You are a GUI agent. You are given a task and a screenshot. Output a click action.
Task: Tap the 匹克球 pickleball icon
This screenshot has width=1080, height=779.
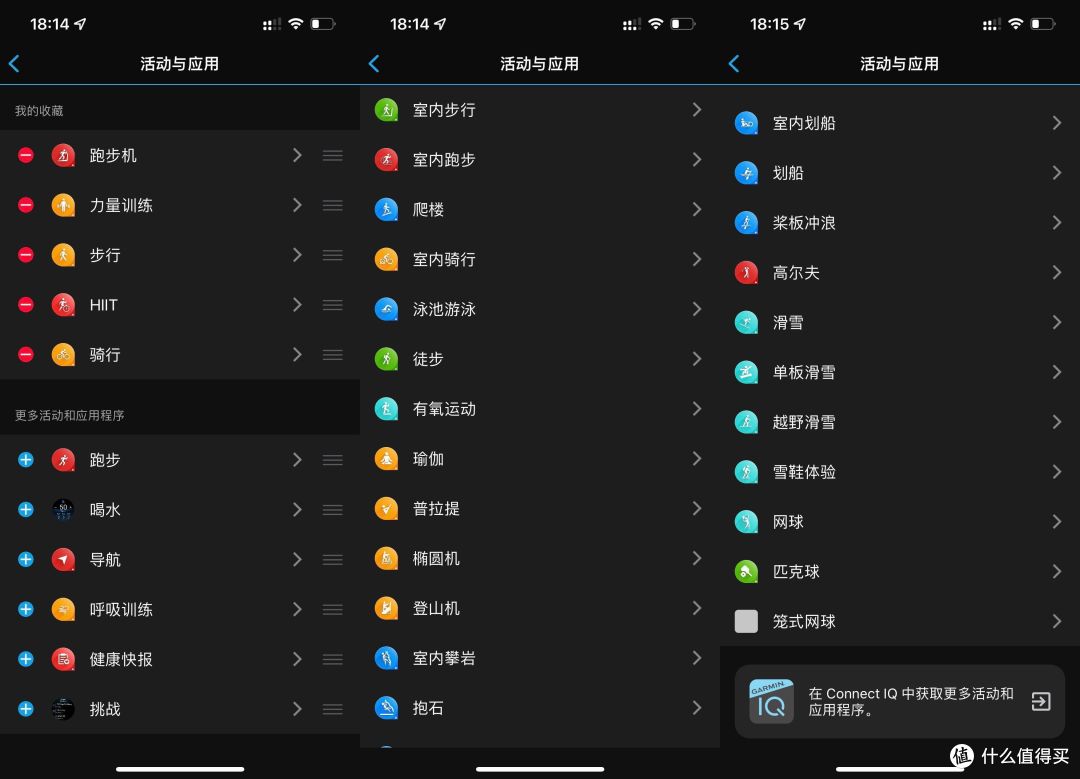coord(747,572)
